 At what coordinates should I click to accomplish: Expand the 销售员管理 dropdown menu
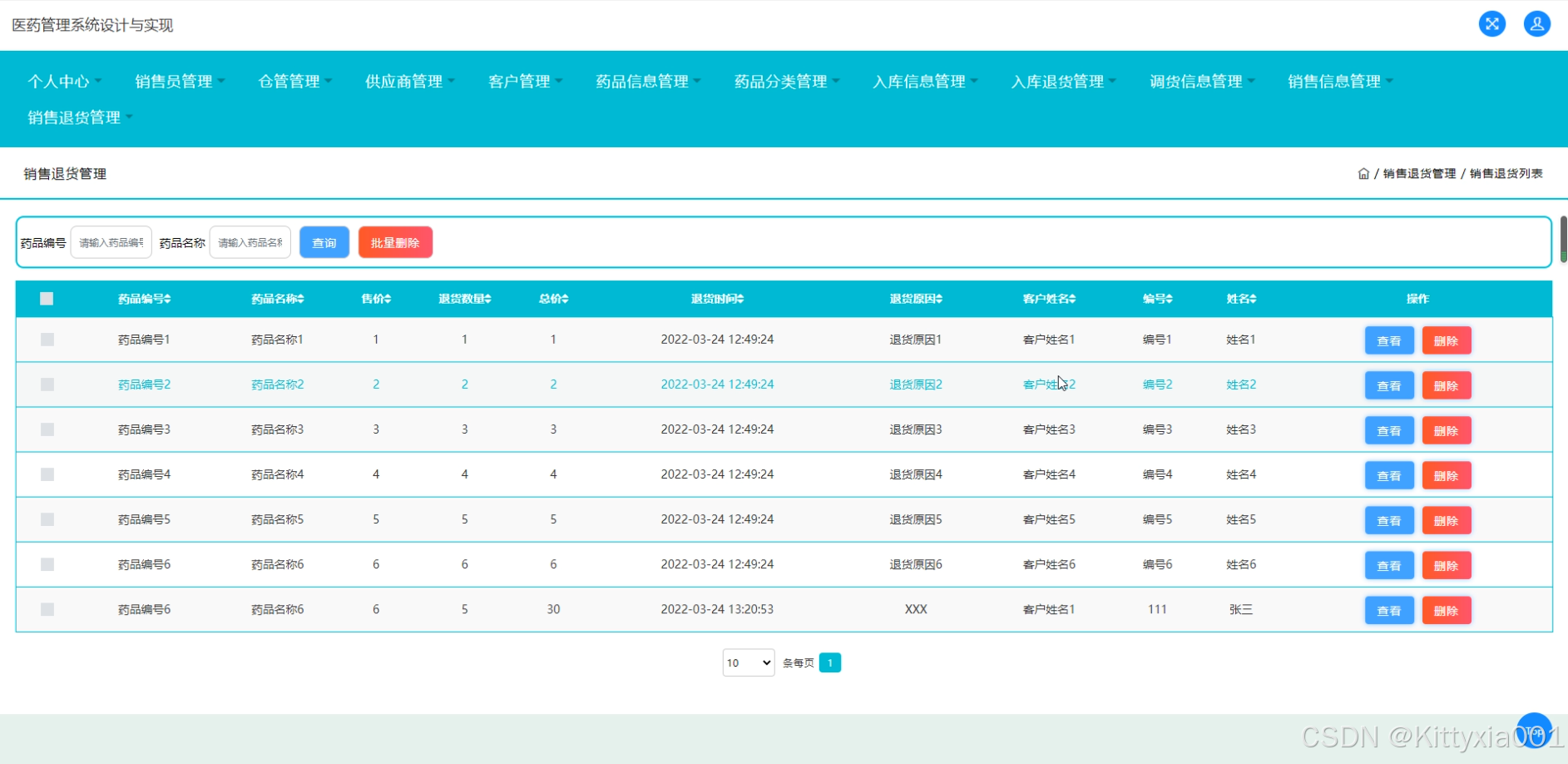pos(180,82)
